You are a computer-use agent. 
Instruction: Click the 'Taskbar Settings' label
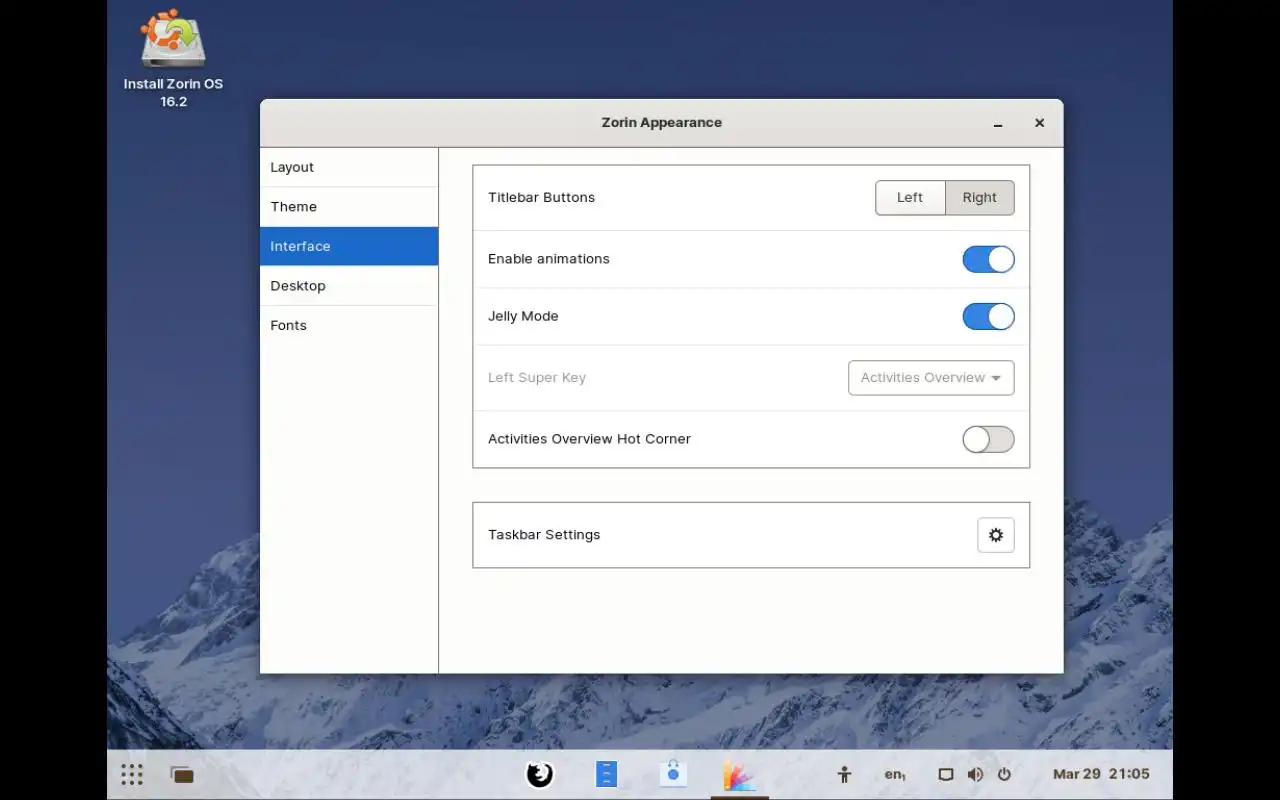[544, 535]
